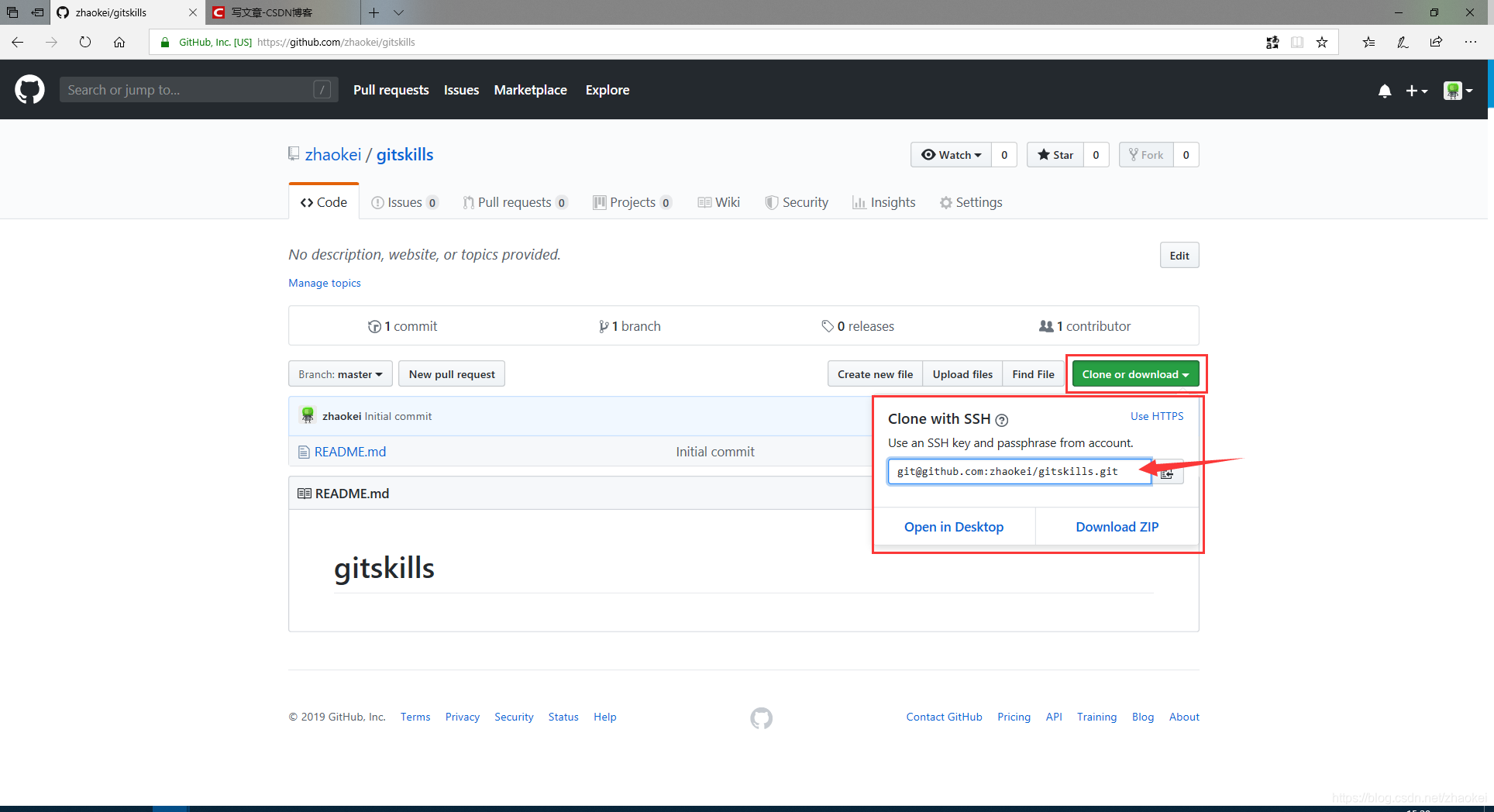Open favorites hub icon
Viewport: 1494px width, 812px height.
point(1369,42)
